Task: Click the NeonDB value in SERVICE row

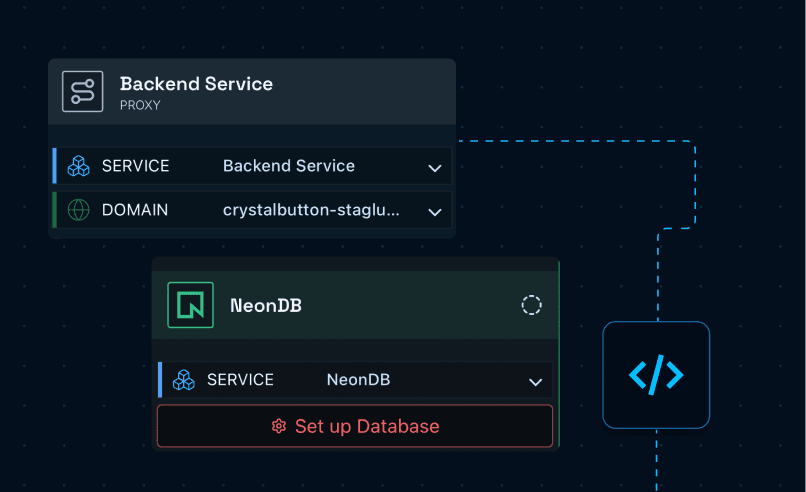Action: (358, 379)
